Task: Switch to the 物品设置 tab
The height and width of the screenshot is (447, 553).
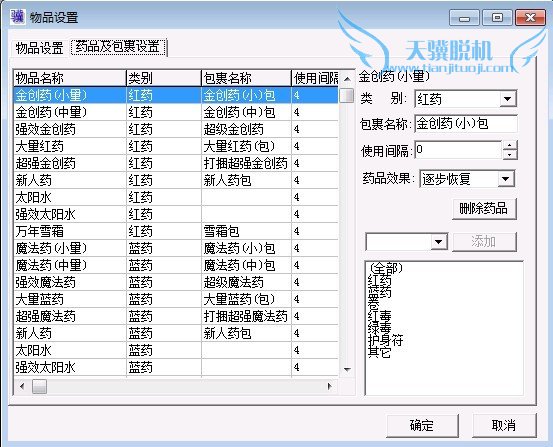Action: 40,48
